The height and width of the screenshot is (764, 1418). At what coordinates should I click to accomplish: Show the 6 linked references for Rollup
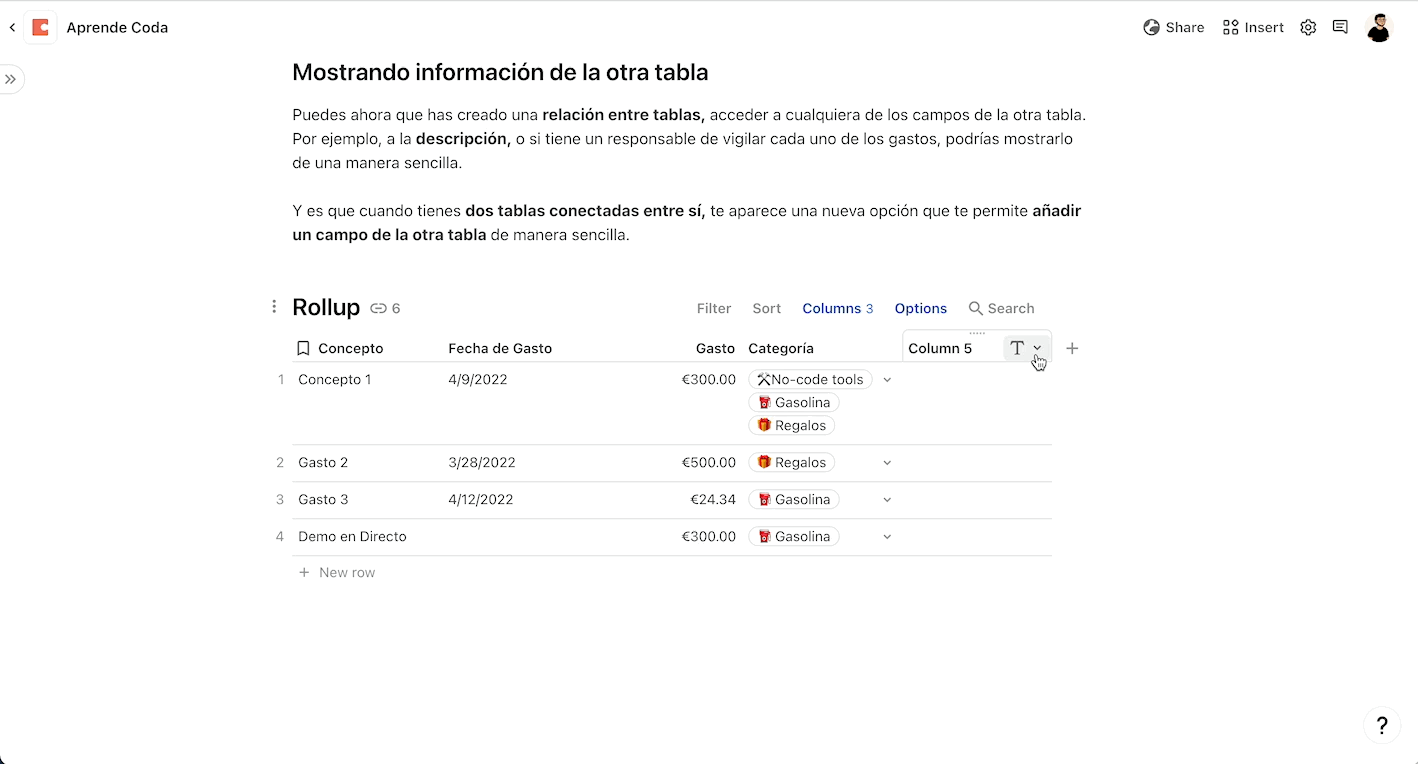pyautogui.click(x=385, y=308)
